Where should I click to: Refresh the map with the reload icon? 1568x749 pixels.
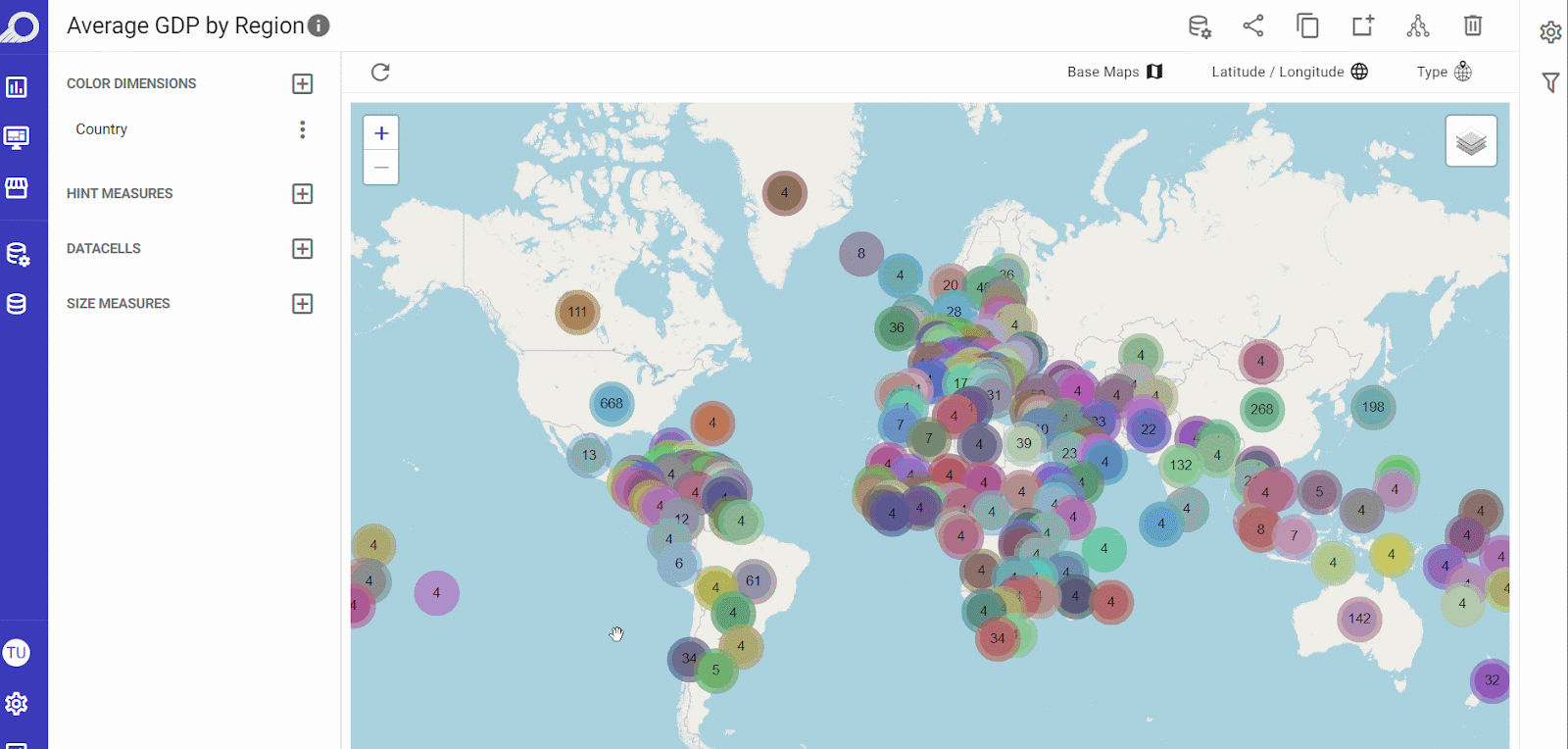(x=381, y=72)
